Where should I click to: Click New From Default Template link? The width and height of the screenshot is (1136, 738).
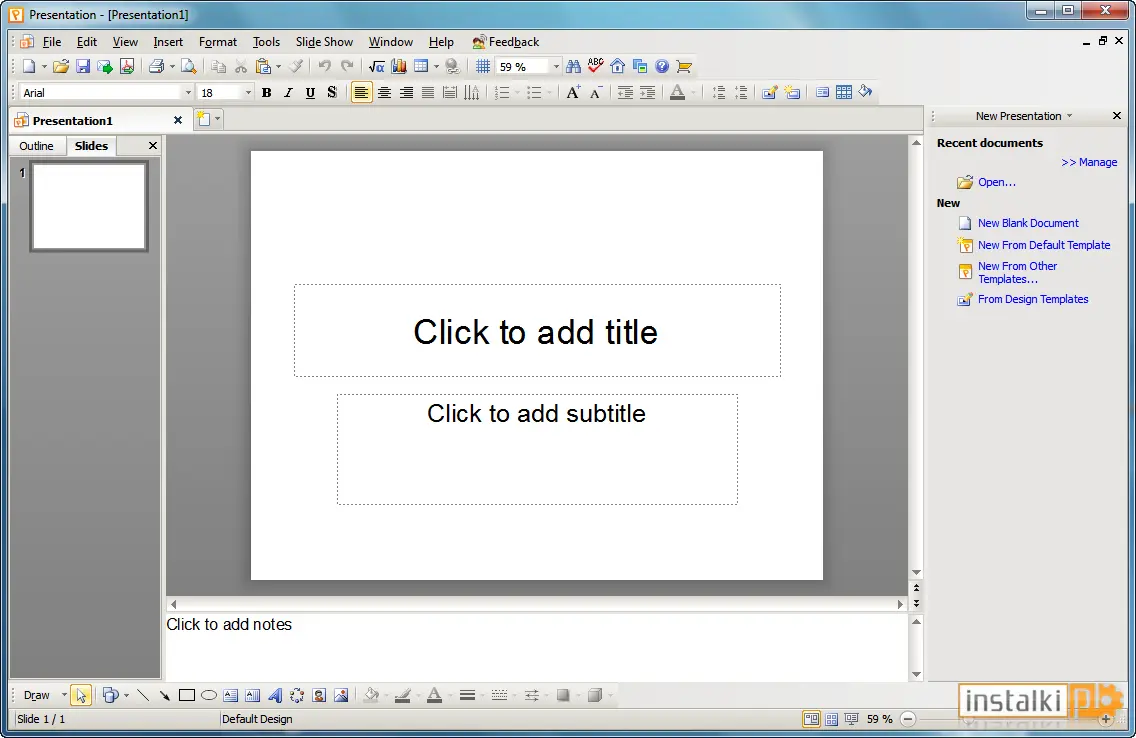1044,245
